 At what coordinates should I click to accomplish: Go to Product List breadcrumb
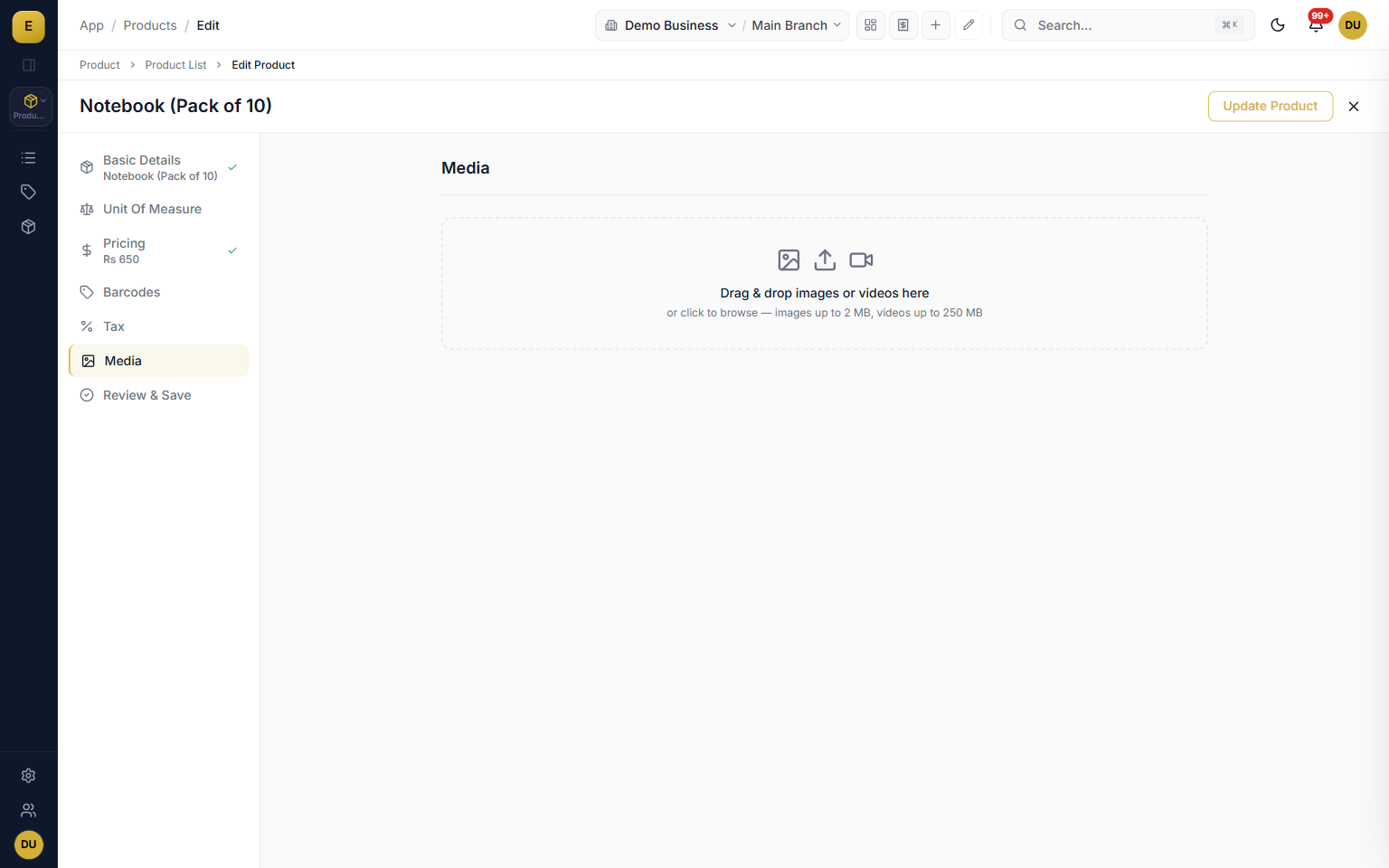(x=175, y=65)
